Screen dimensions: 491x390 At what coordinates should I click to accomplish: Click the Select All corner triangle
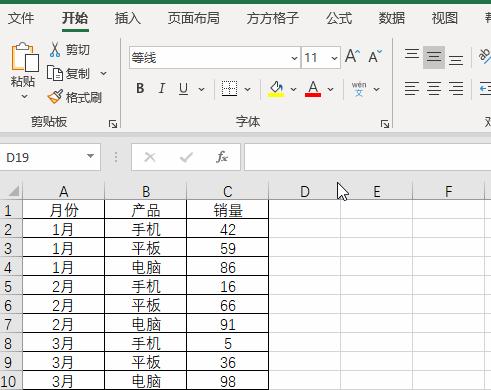pos(13,191)
